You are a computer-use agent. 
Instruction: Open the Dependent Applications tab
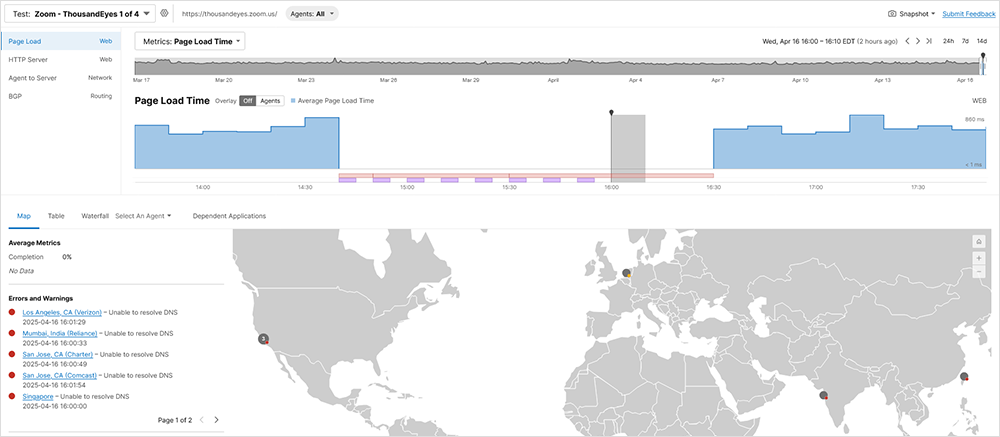point(229,215)
